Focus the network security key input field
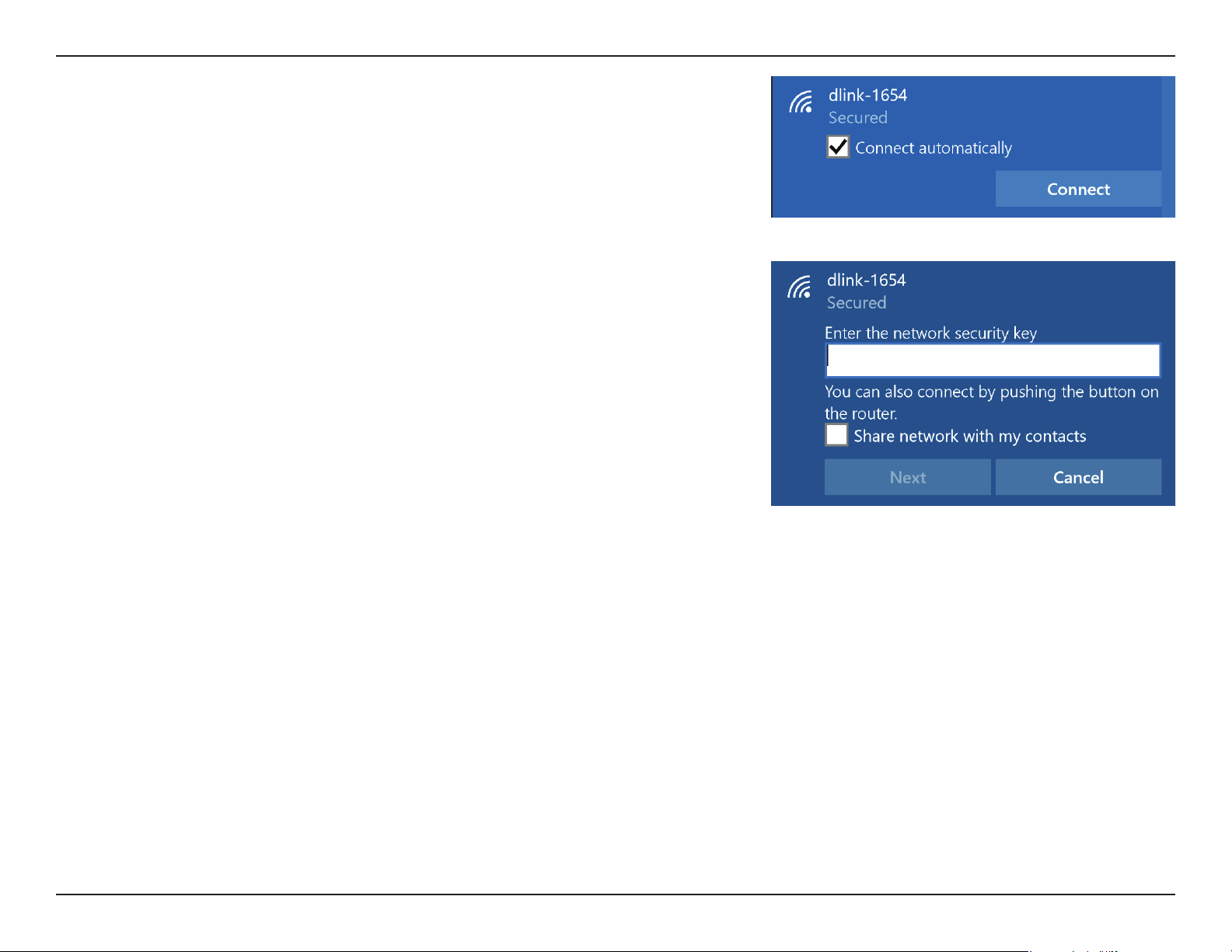Screen dimensions: 1232x952 [993, 361]
